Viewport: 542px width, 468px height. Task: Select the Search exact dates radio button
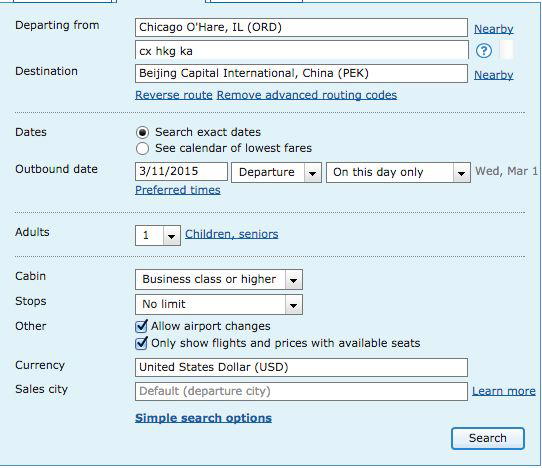[x=142, y=132]
